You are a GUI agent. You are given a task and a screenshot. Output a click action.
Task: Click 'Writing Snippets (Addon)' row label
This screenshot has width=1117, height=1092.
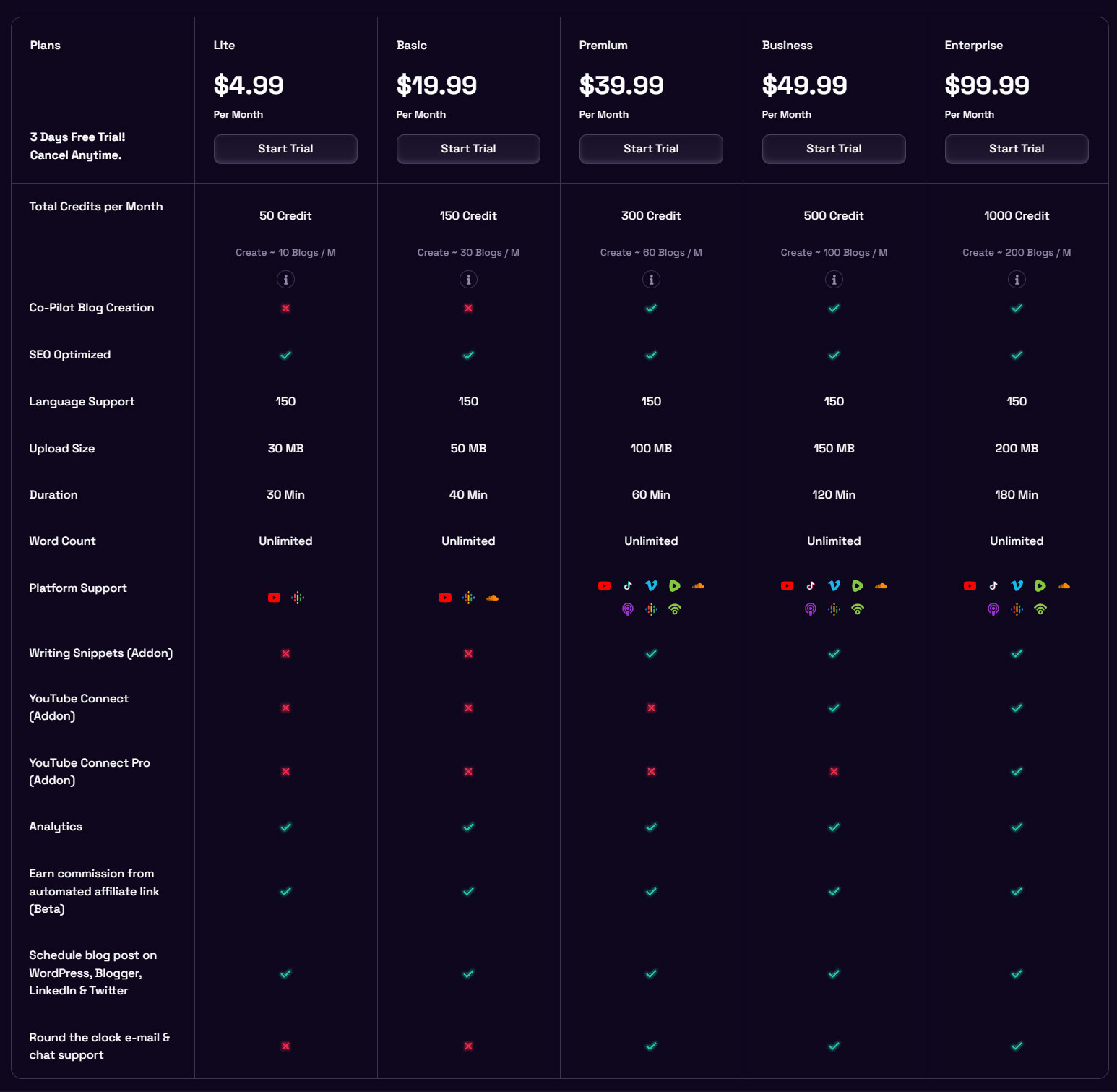[101, 653]
